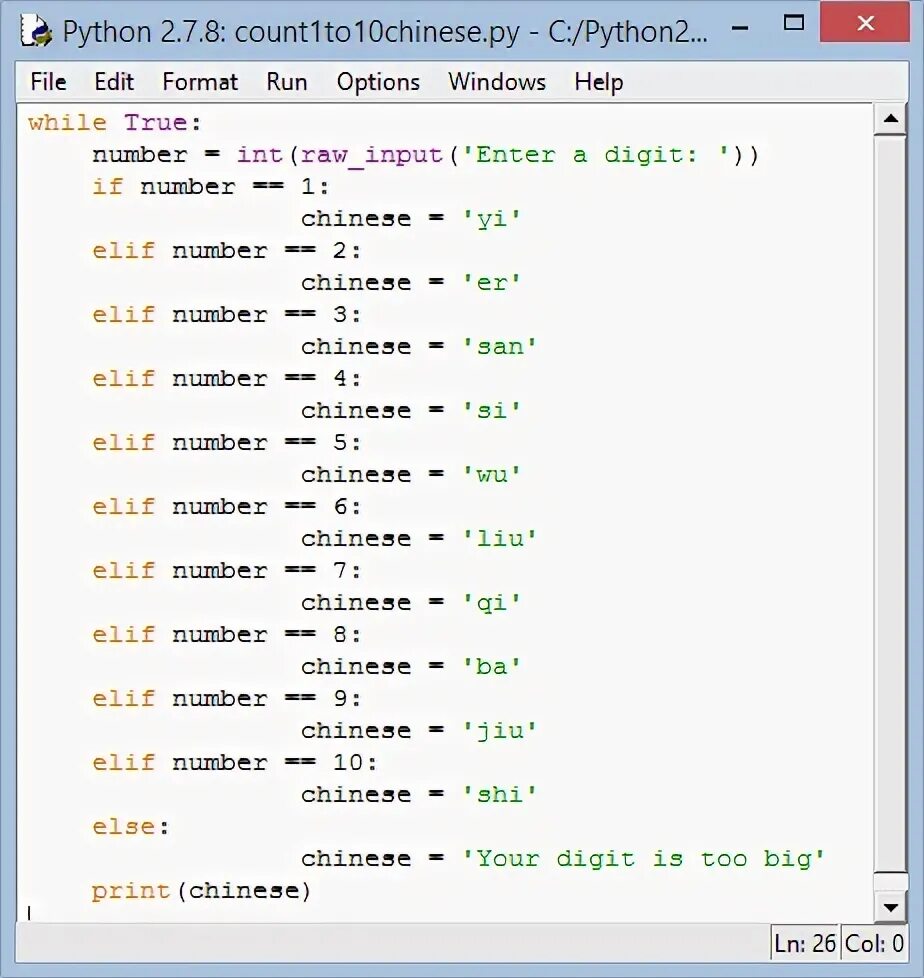
Task: Click the 'elif number == 7:' line
Action: [226, 570]
